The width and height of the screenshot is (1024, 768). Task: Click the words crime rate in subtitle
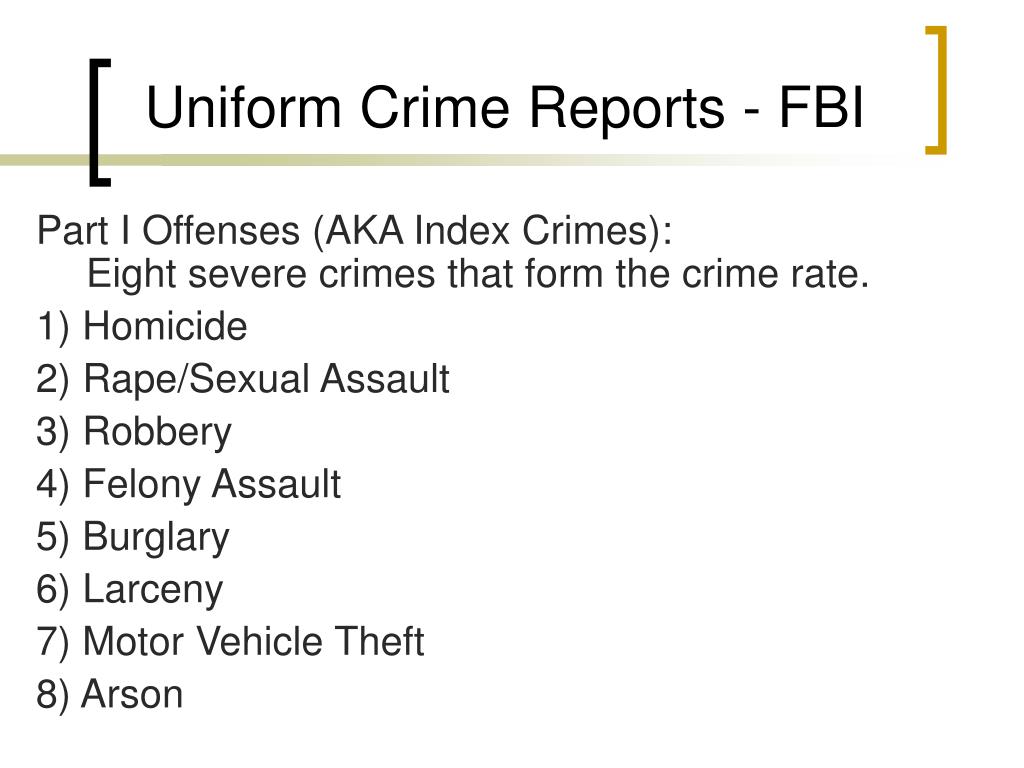(775, 274)
